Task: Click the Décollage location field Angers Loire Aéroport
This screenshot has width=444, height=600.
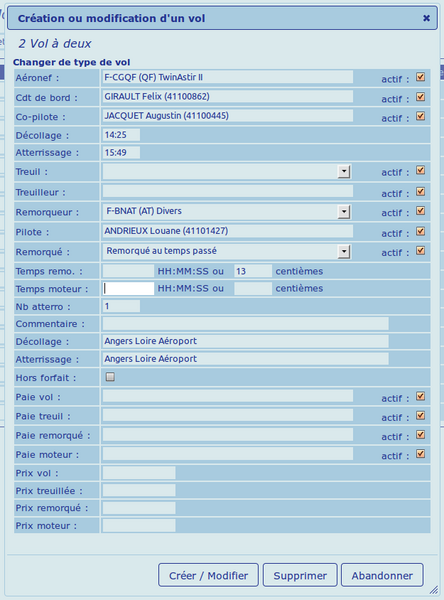Action: 245,341
